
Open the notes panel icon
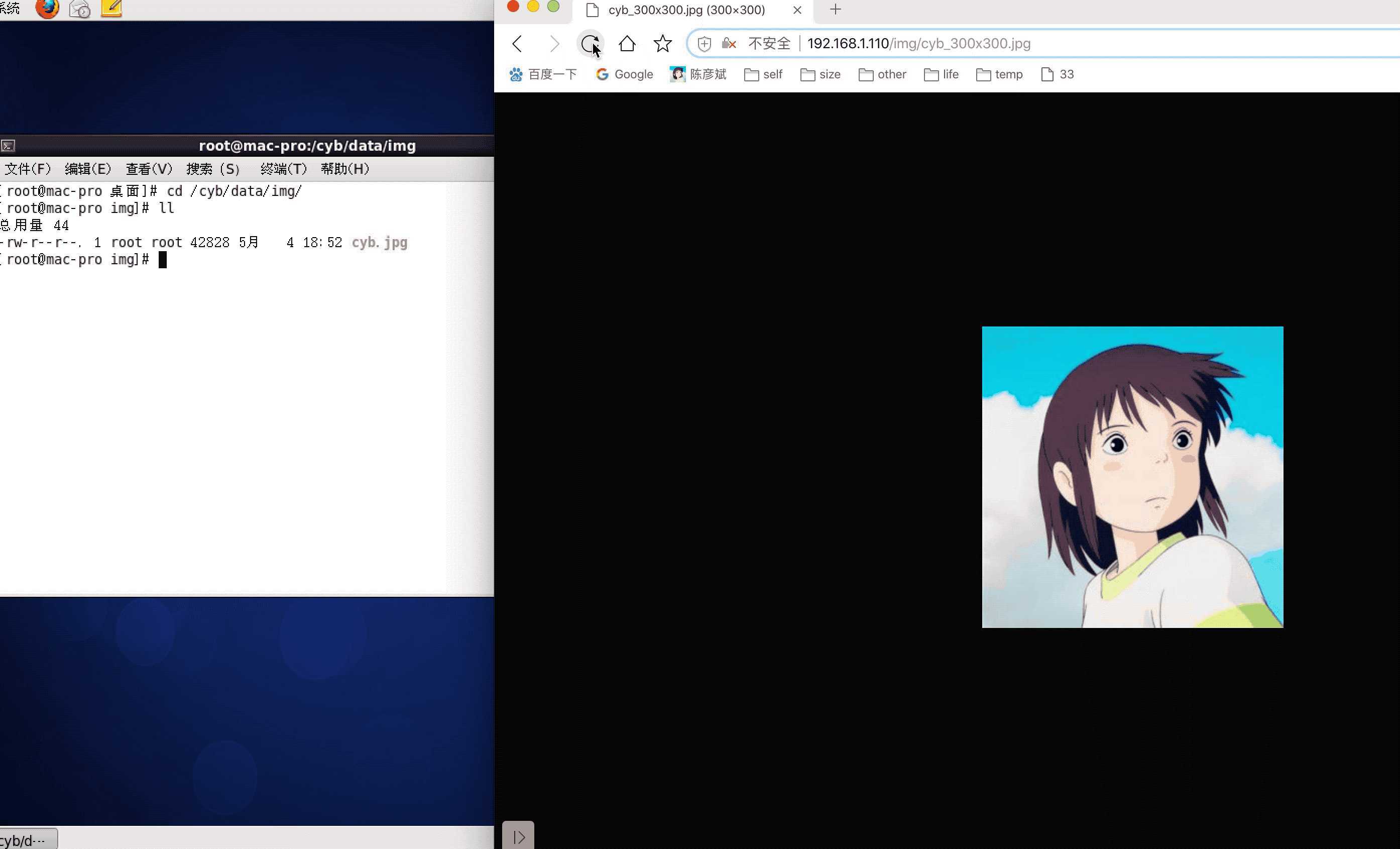coord(111,8)
